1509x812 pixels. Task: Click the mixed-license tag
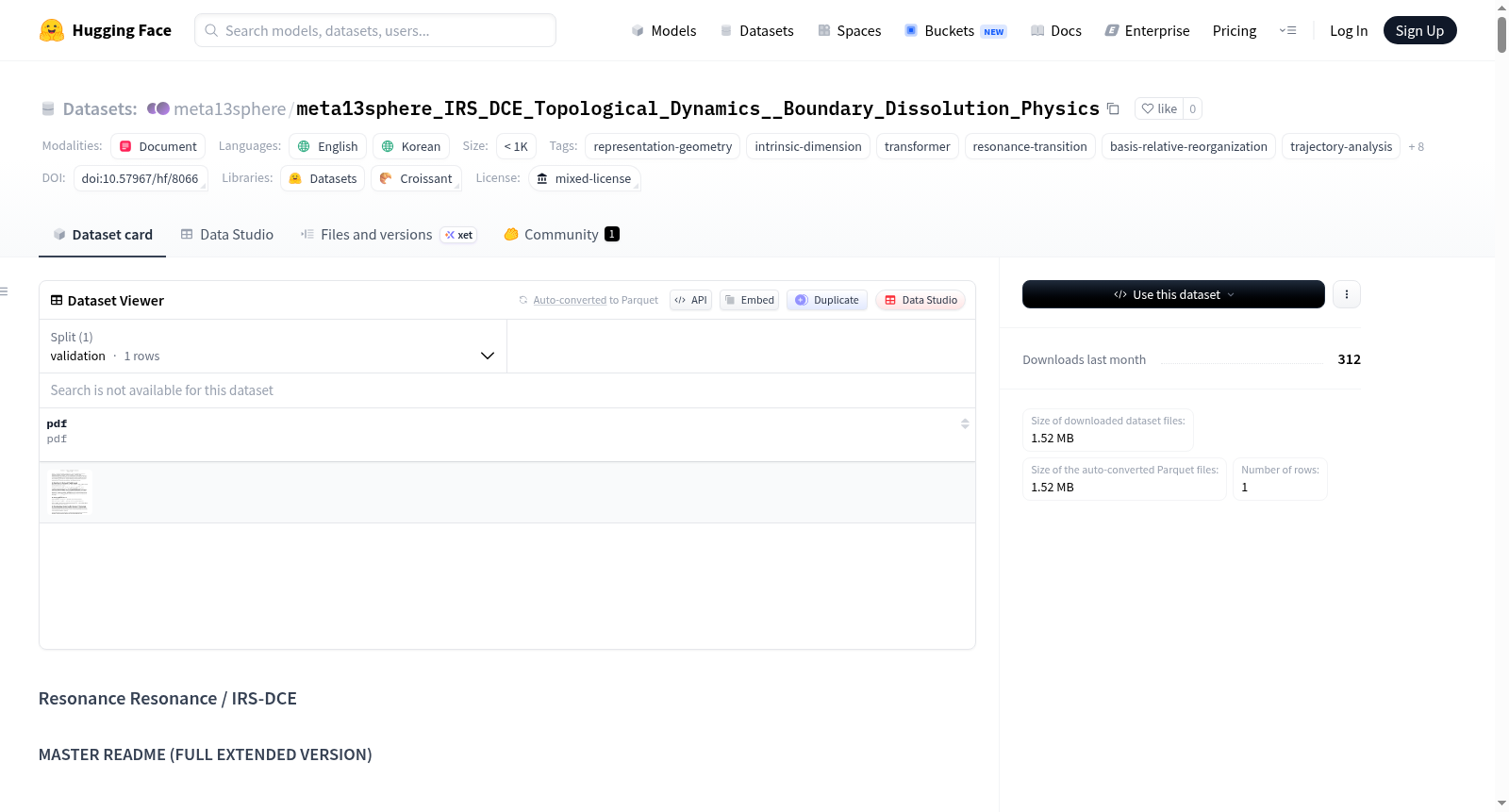pos(584,178)
